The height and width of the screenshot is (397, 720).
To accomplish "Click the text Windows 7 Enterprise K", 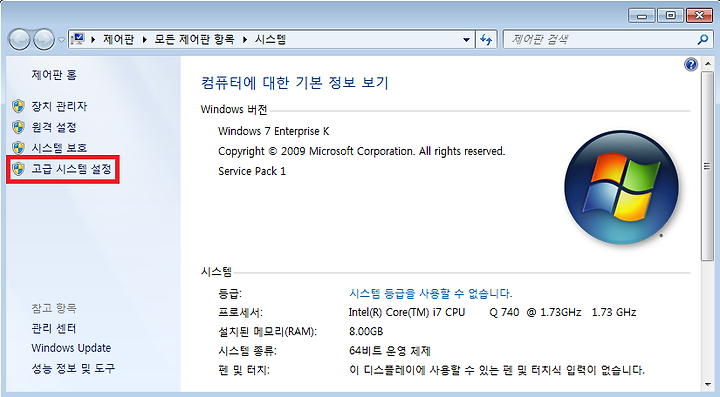I will [274, 131].
